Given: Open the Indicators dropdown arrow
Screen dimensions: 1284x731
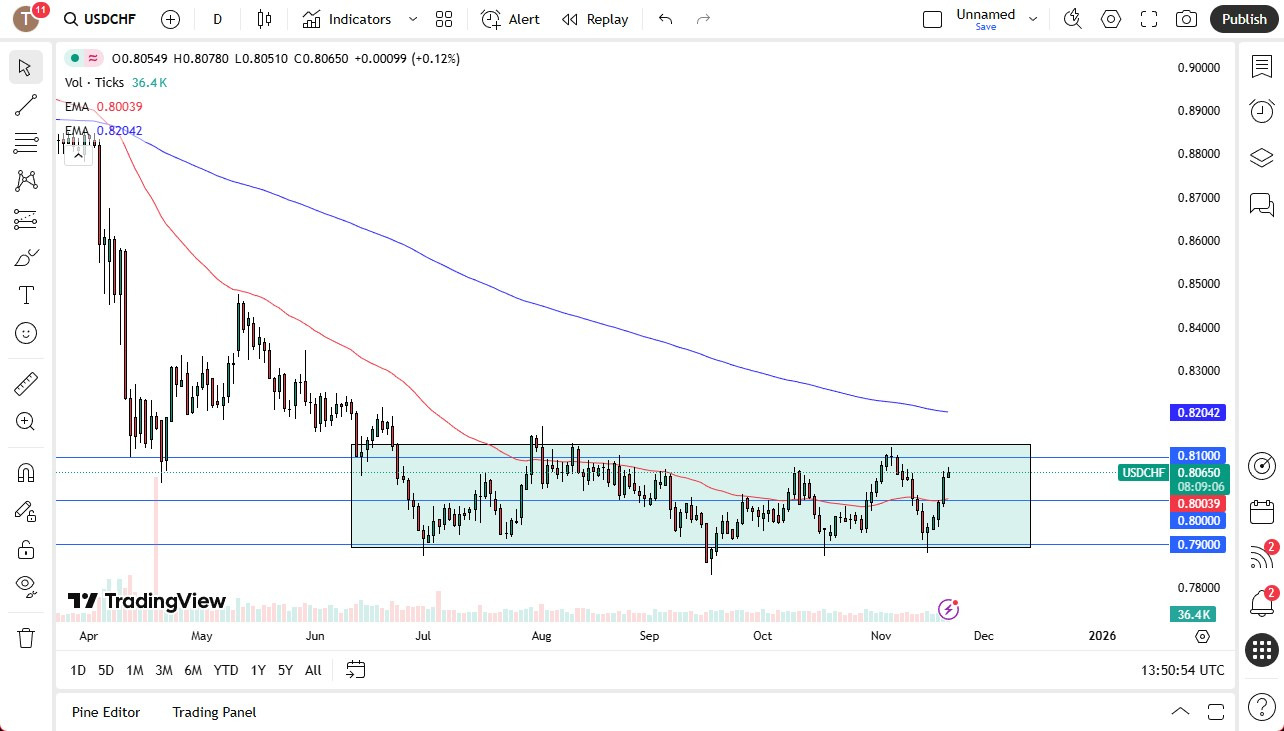Looking at the screenshot, I should (412, 18).
